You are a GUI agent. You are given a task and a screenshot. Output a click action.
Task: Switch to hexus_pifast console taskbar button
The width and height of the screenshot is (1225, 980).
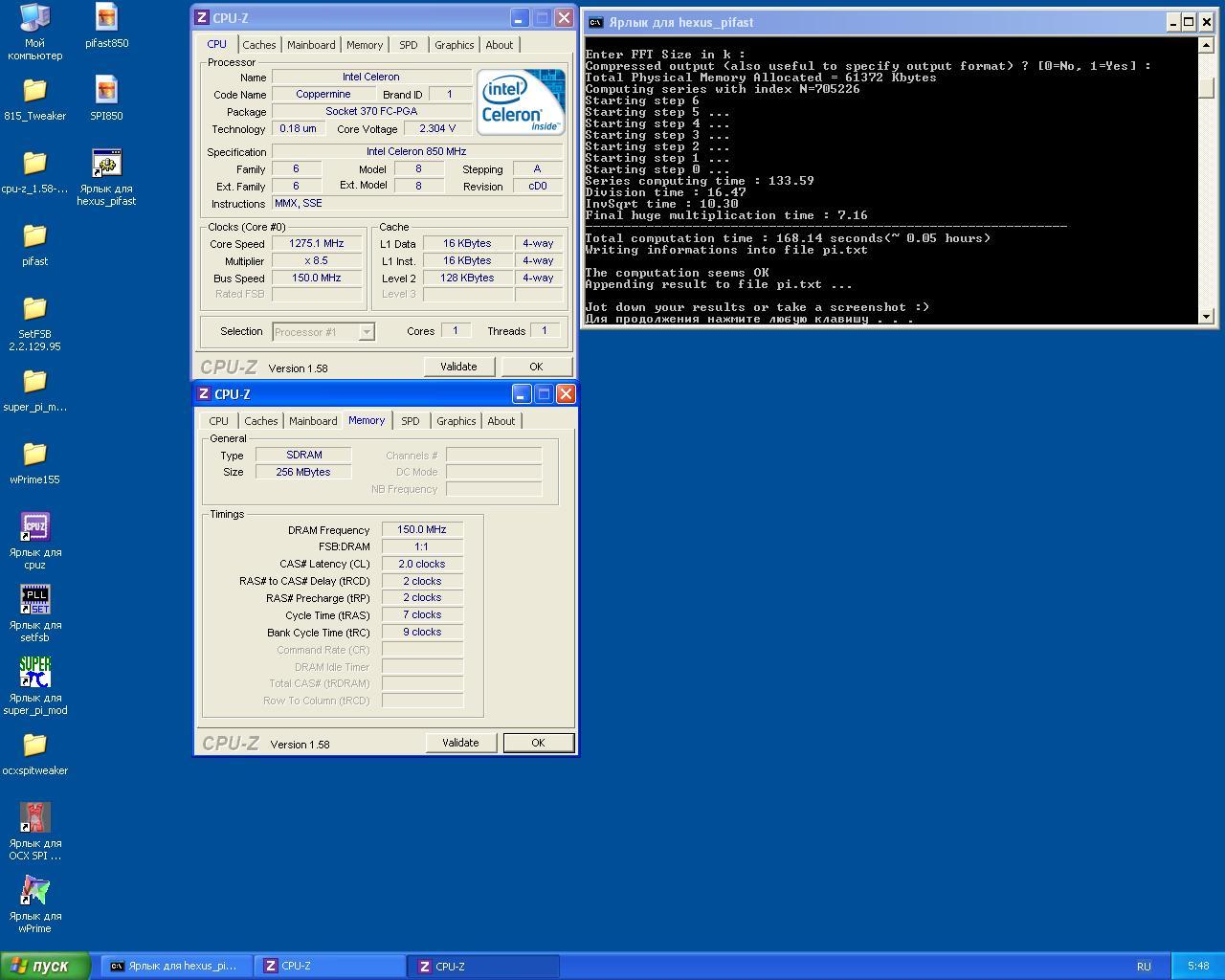pos(177,966)
